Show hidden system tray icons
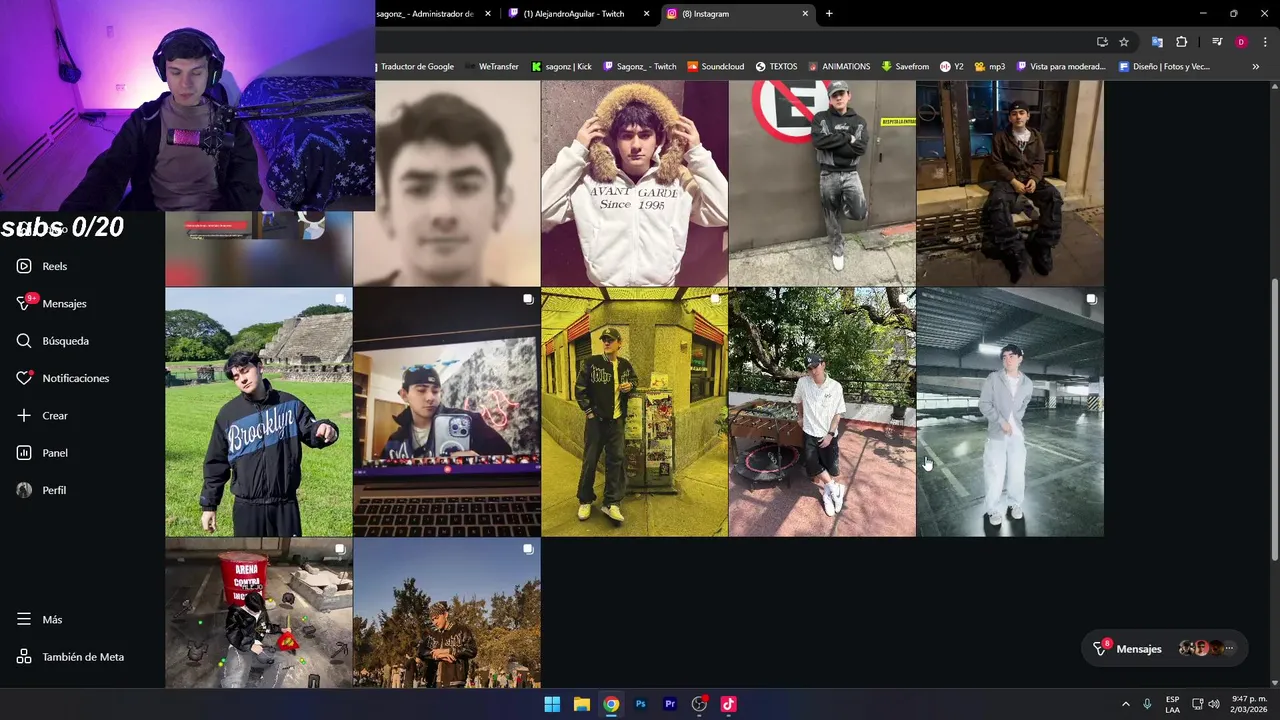 [x=1125, y=704]
